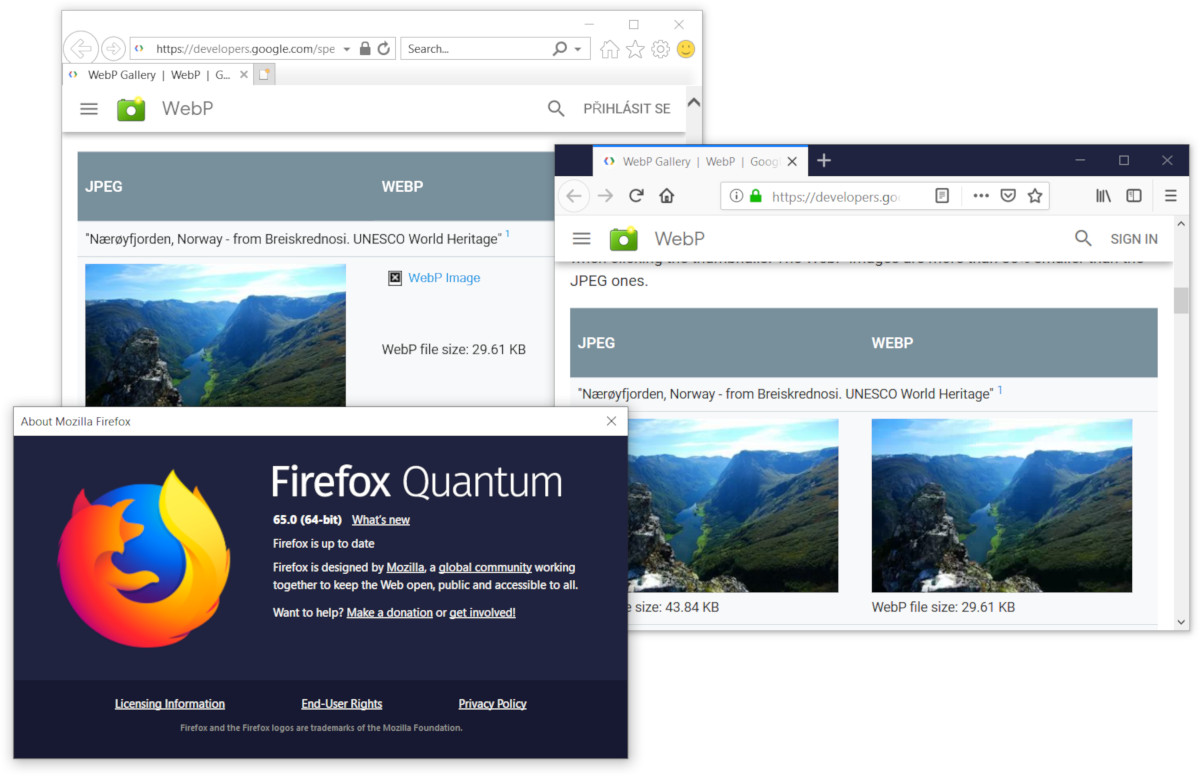Image resolution: width=1200 pixels, height=776 pixels.
Task: Click the smiley feedback icon in Internet Explorer
Action: point(686,48)
